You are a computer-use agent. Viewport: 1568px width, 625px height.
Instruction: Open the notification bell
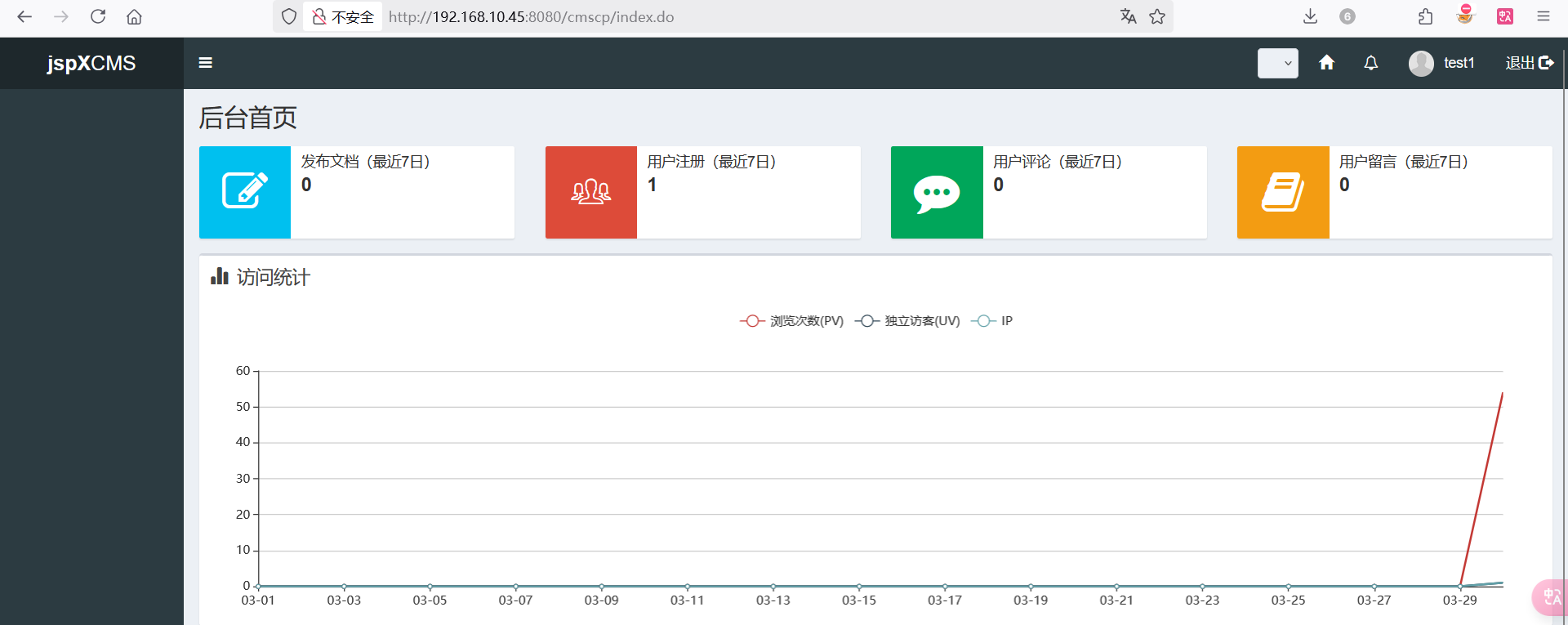tap(1371, 63)
